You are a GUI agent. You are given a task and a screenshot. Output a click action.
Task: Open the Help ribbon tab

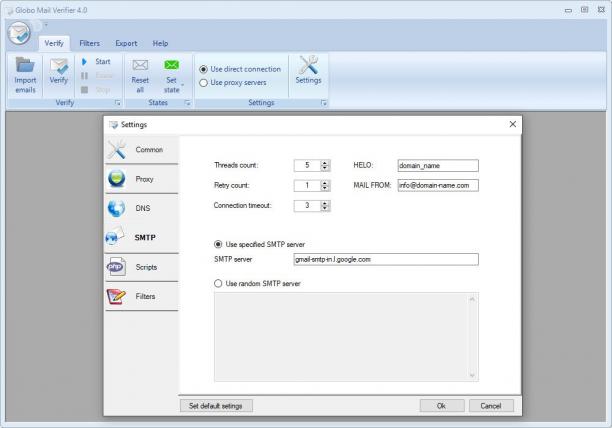(x=160, y=43)
